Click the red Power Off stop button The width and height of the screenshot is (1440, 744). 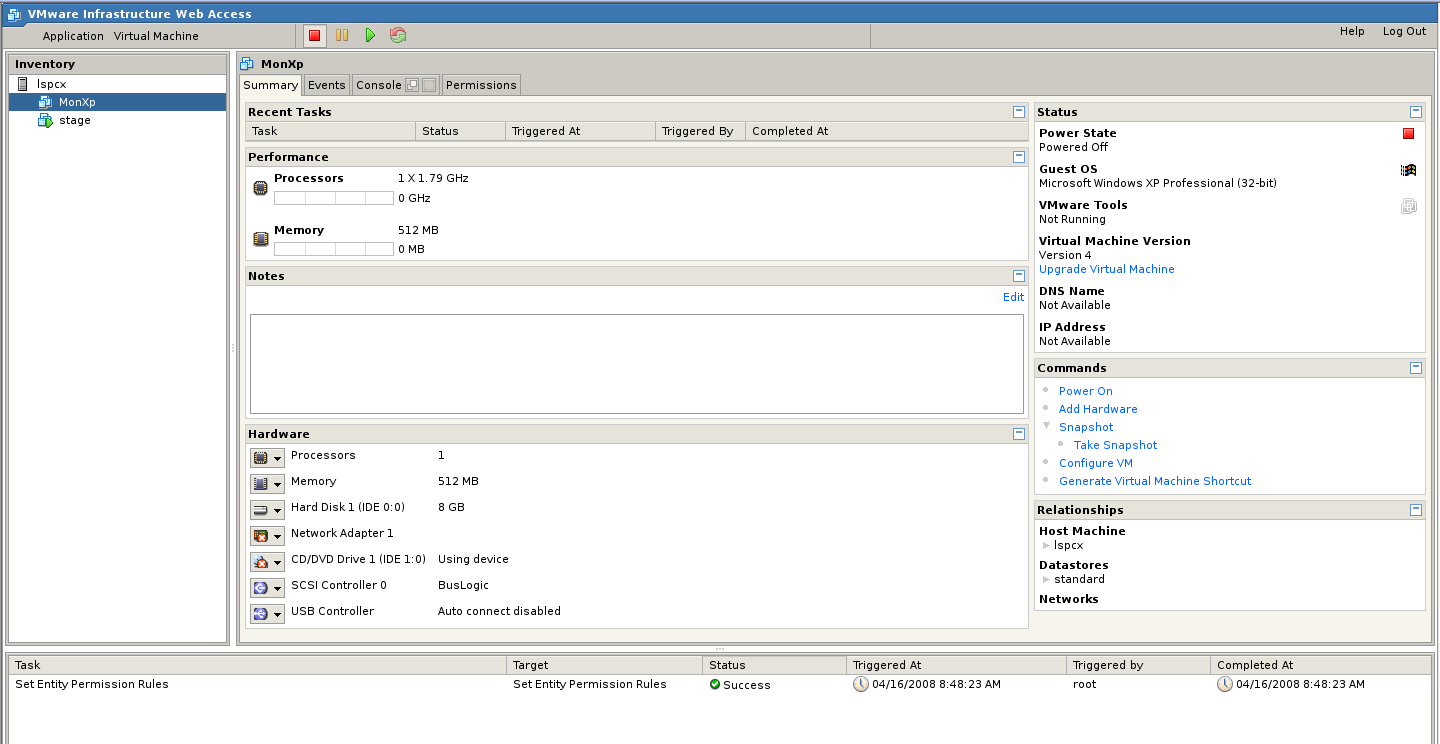click(x=314, y=36)
